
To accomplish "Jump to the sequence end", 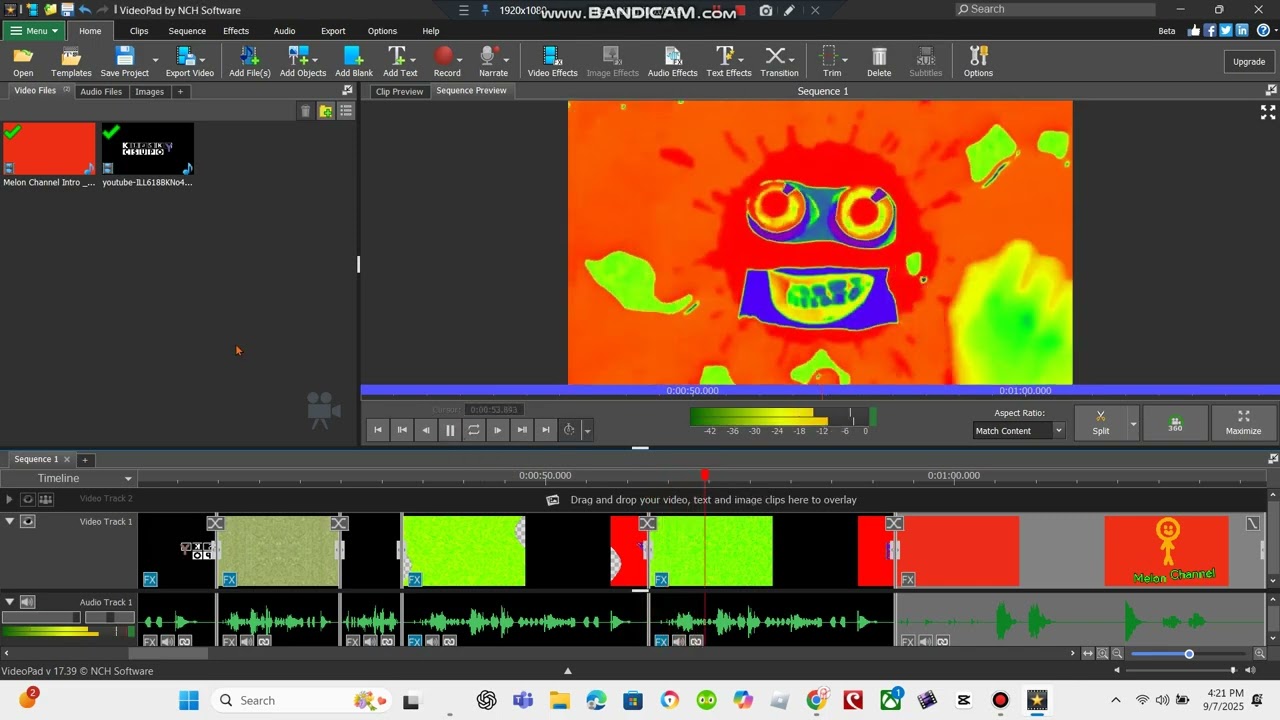I will coord(545,430).
